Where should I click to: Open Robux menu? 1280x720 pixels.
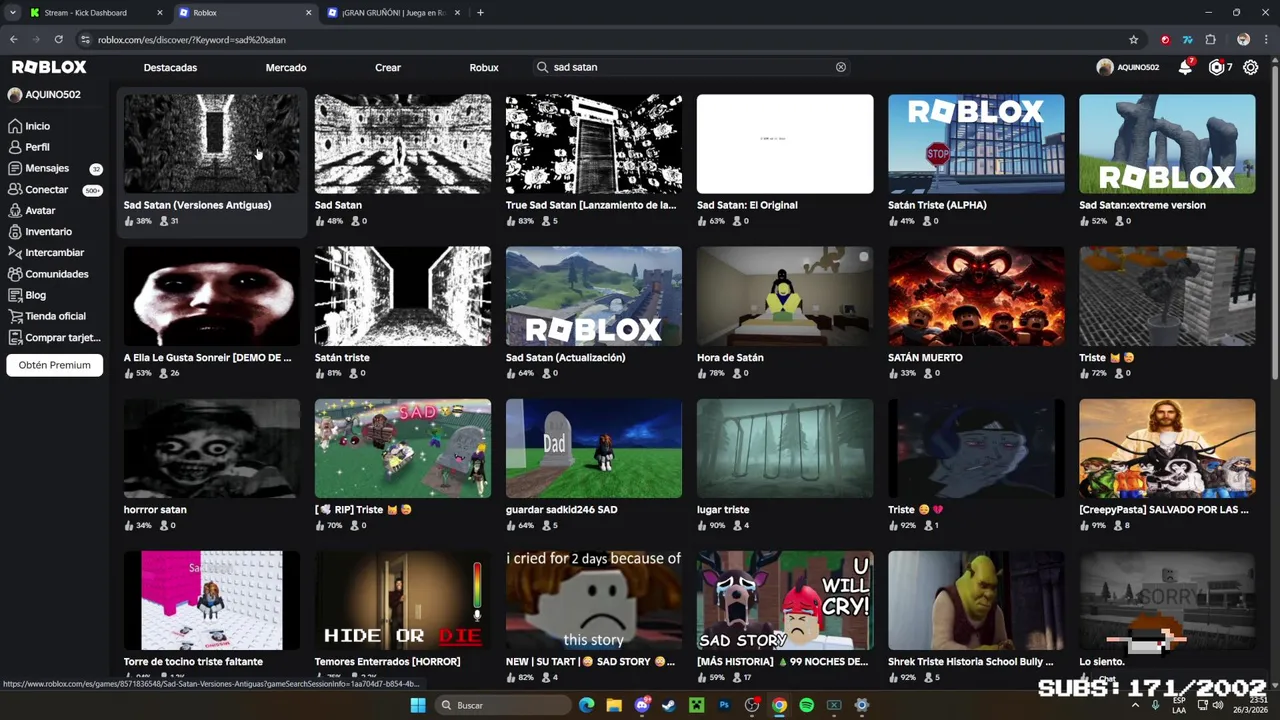tap(484, 67)
